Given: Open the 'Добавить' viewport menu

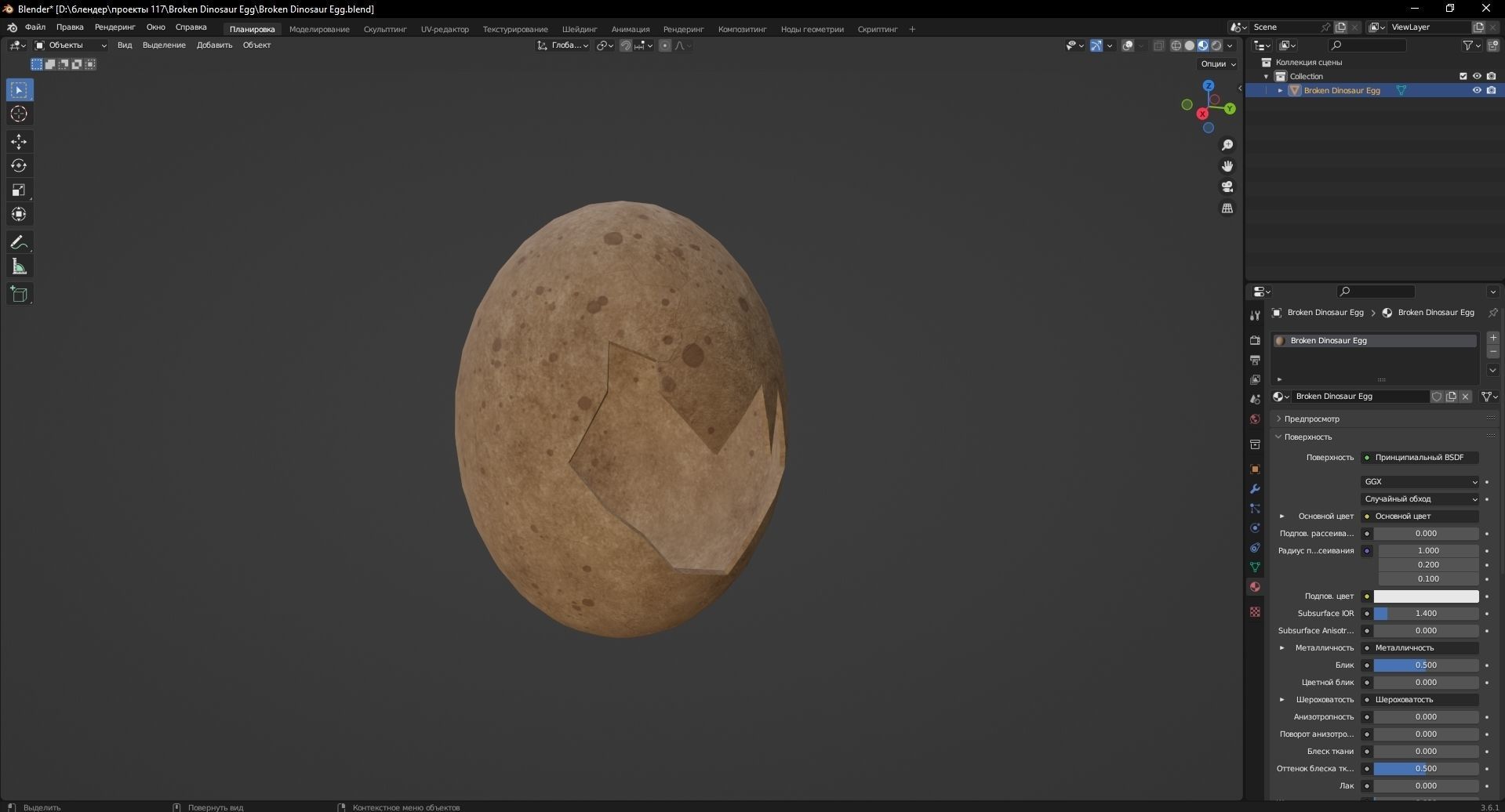Looking at the screenshot, I should click(214, 45).
